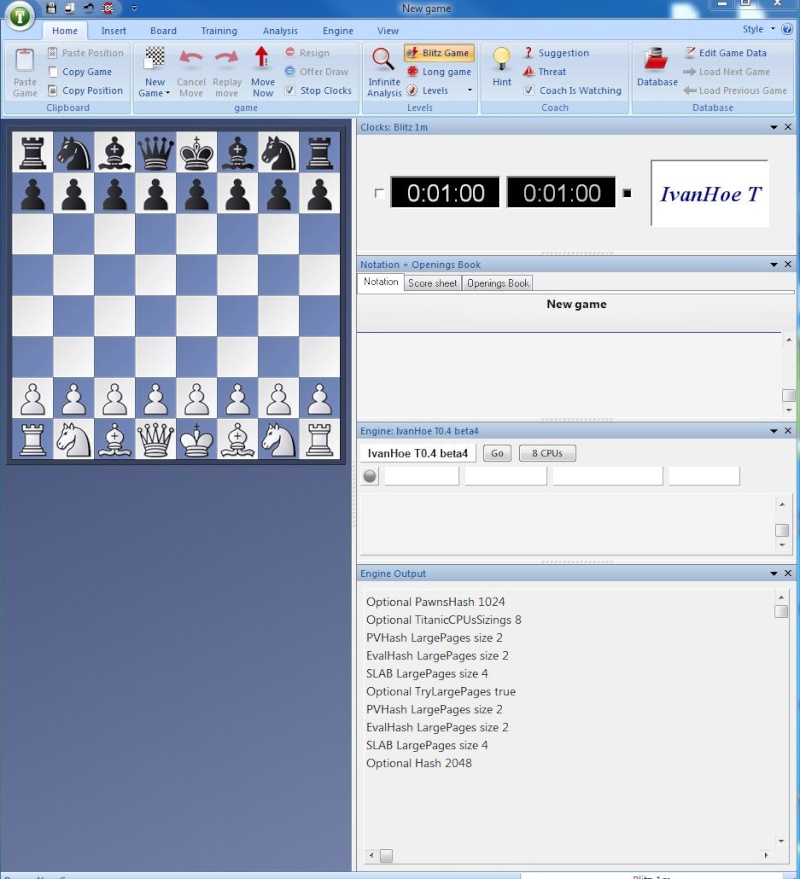Click the white side-to-move box beside the clocks
This screenshot has height=879, width=800.
pos(379,193)
